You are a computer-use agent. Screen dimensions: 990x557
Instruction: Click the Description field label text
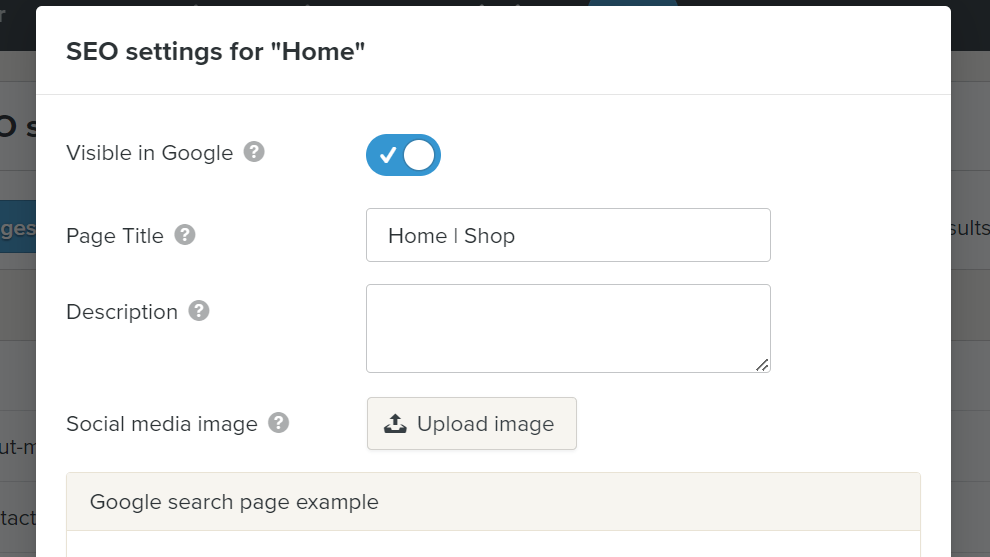tap(122, 312)
